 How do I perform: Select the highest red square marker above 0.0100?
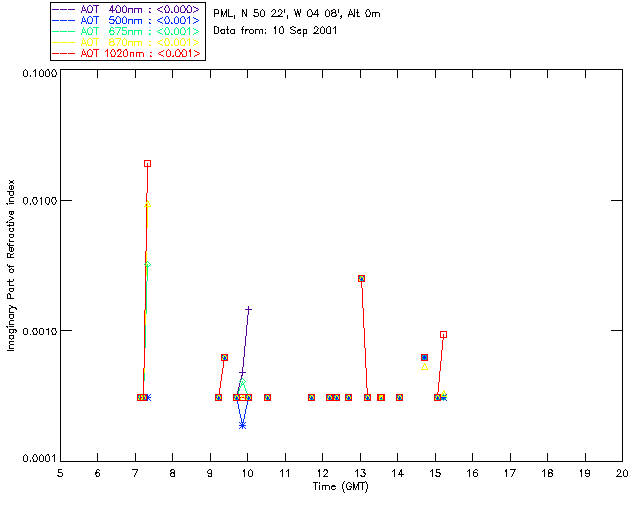click(x=147, y=164)
